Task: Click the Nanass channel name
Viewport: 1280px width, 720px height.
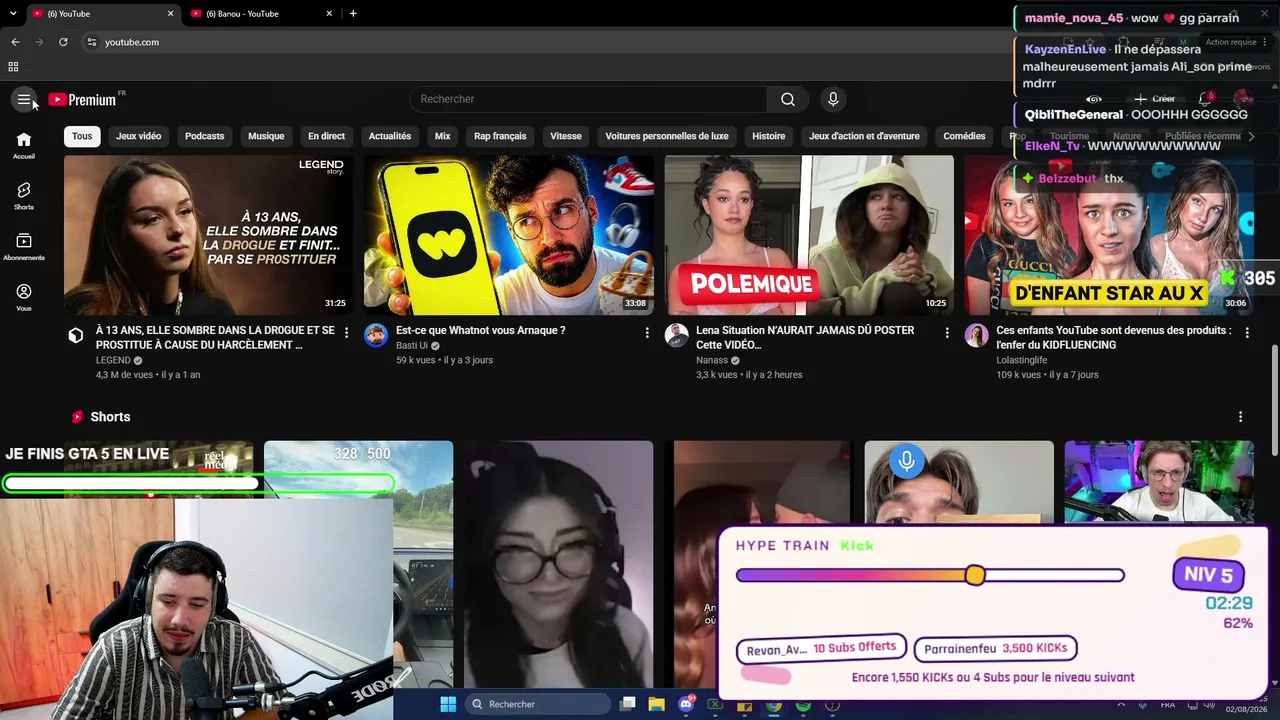Action: click(x=712, y=360)
